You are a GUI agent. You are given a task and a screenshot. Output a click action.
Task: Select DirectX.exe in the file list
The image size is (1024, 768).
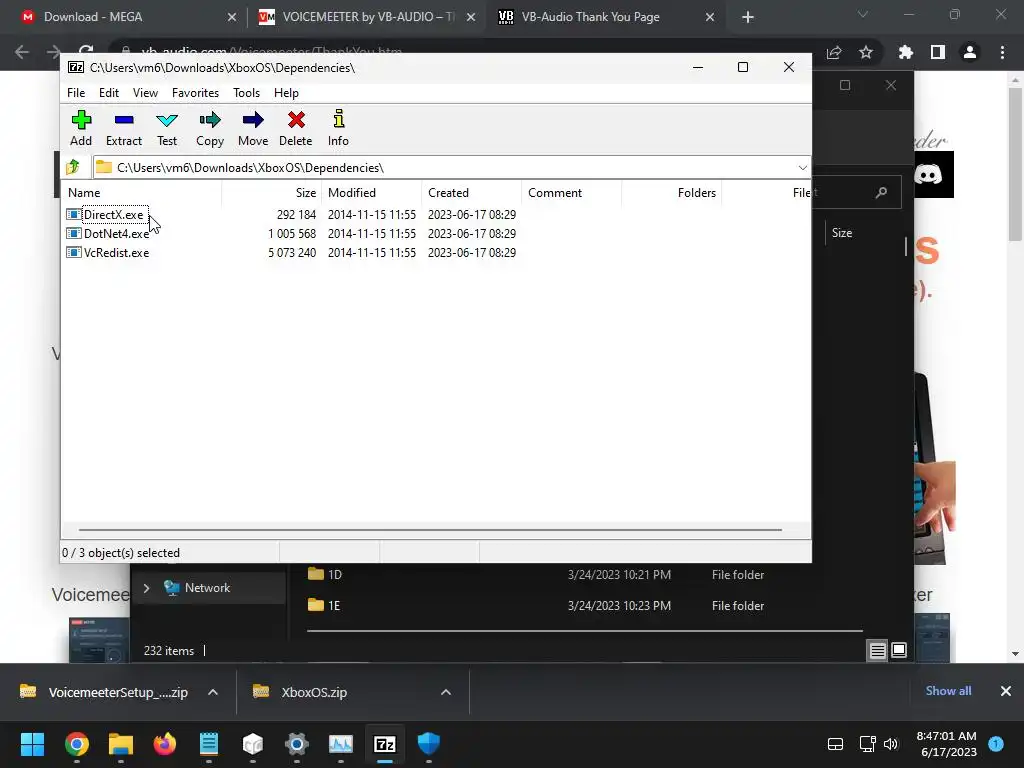[x=113, y=214]
